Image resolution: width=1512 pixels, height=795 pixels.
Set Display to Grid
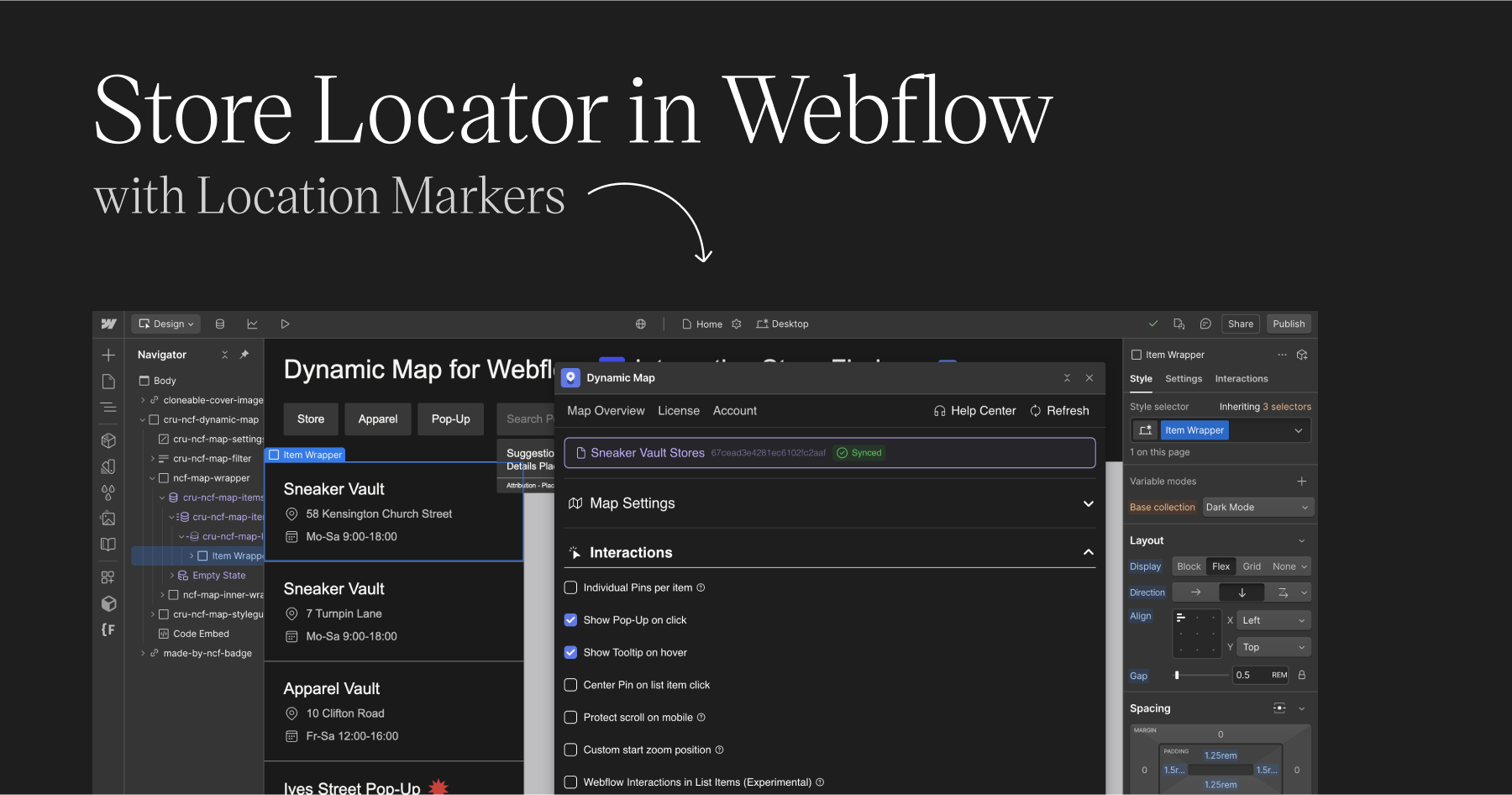pyautogui.click(x=1252, y=566)
